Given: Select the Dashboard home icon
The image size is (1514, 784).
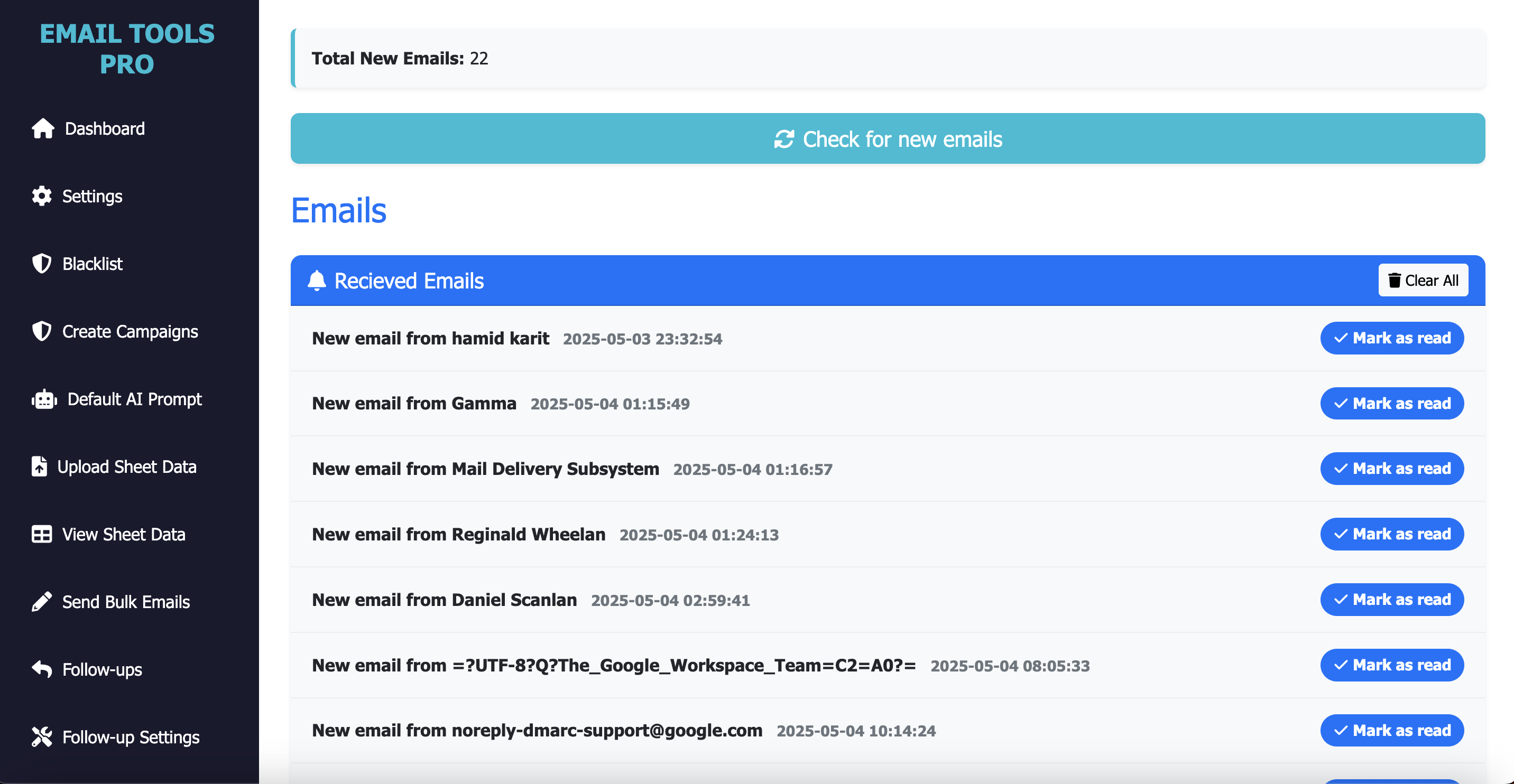Looking at the screenshot, I should click(42, 128).
